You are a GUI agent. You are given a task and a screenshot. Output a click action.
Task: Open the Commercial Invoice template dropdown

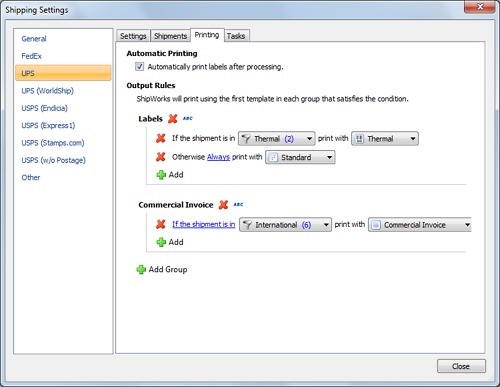420,225
